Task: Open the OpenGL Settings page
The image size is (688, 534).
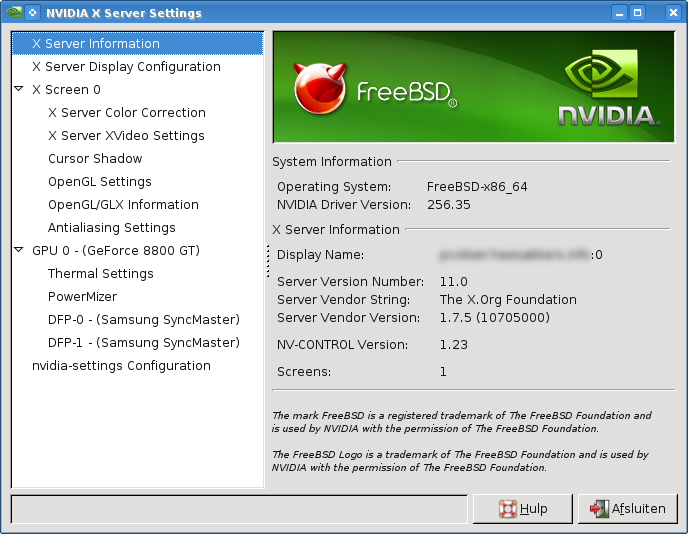Action: (100, 182)
